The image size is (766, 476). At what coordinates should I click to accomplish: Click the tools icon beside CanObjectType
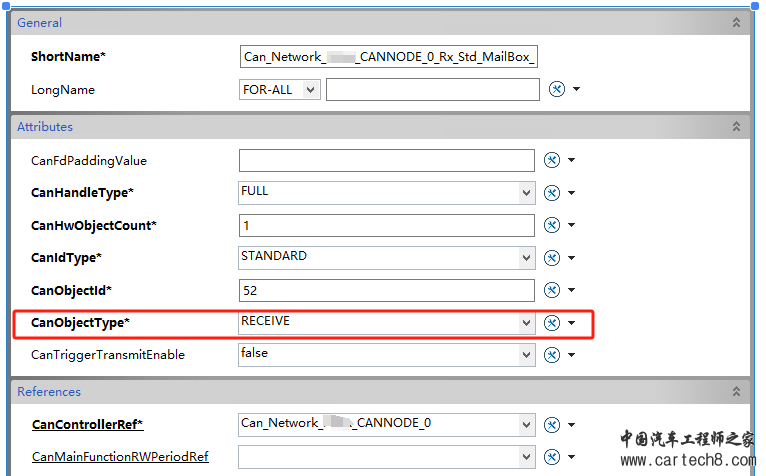point(551,323)
